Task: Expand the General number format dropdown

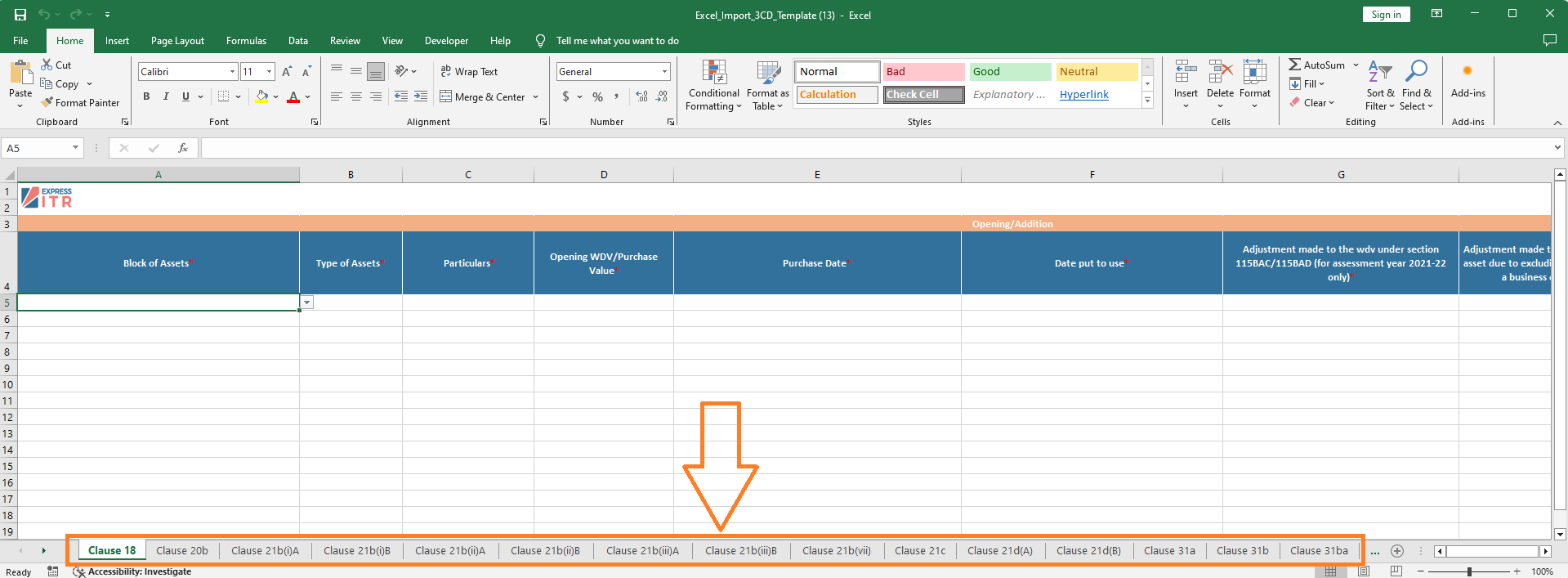Action: (x=665, y=72)
